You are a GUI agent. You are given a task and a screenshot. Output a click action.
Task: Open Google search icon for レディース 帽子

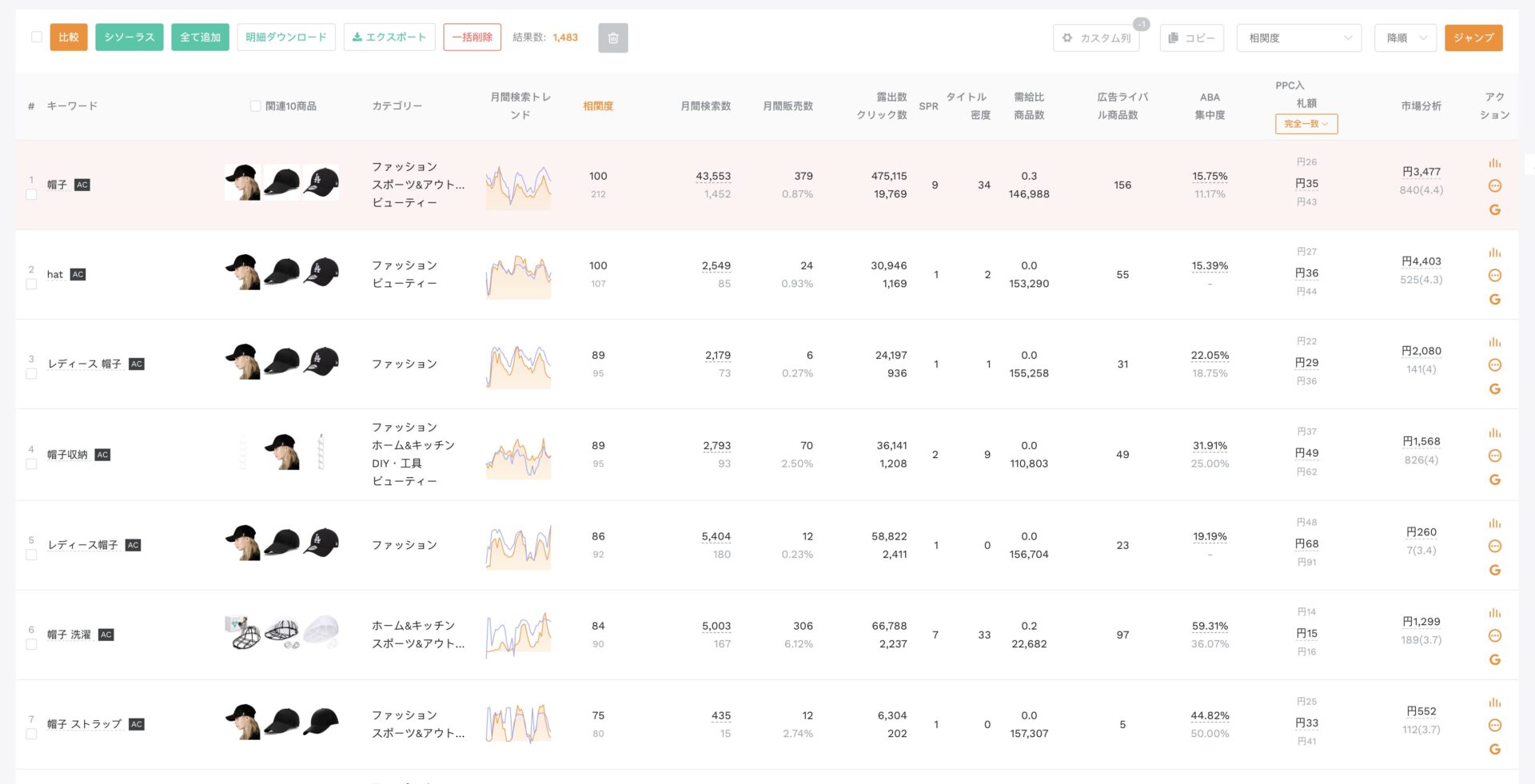[1494, 389]
